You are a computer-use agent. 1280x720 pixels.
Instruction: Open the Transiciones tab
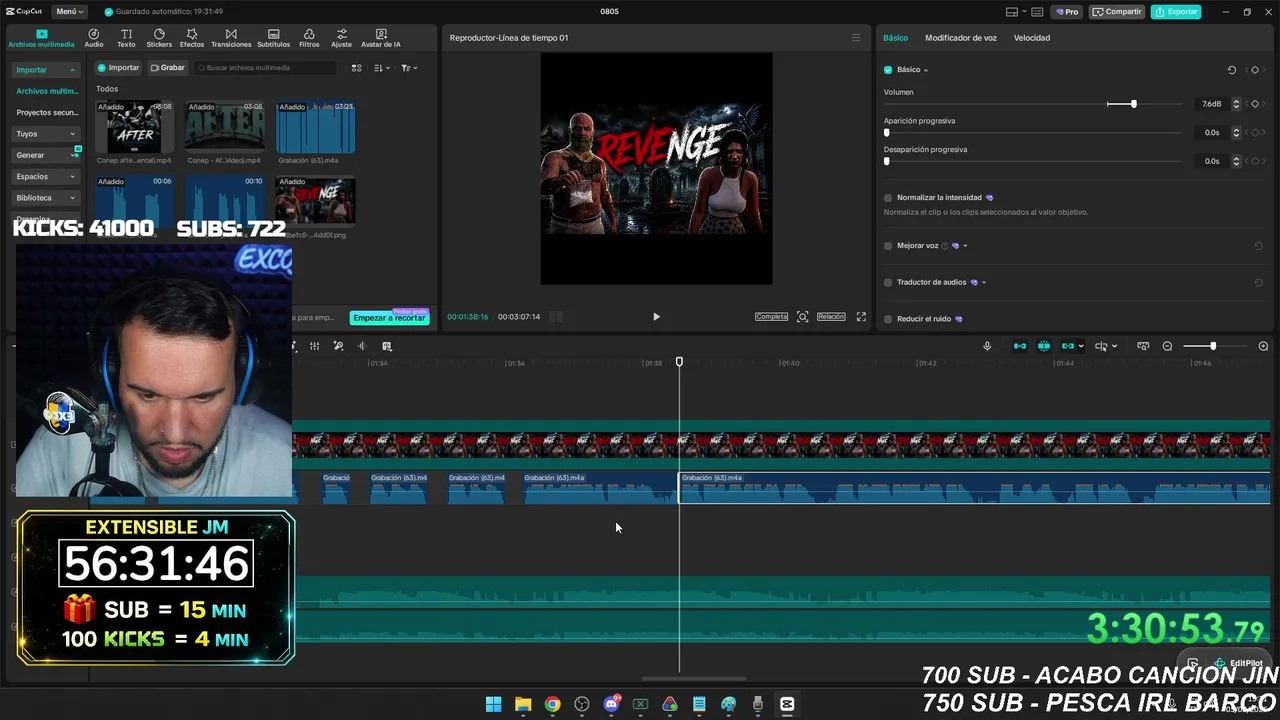[231, 38]
